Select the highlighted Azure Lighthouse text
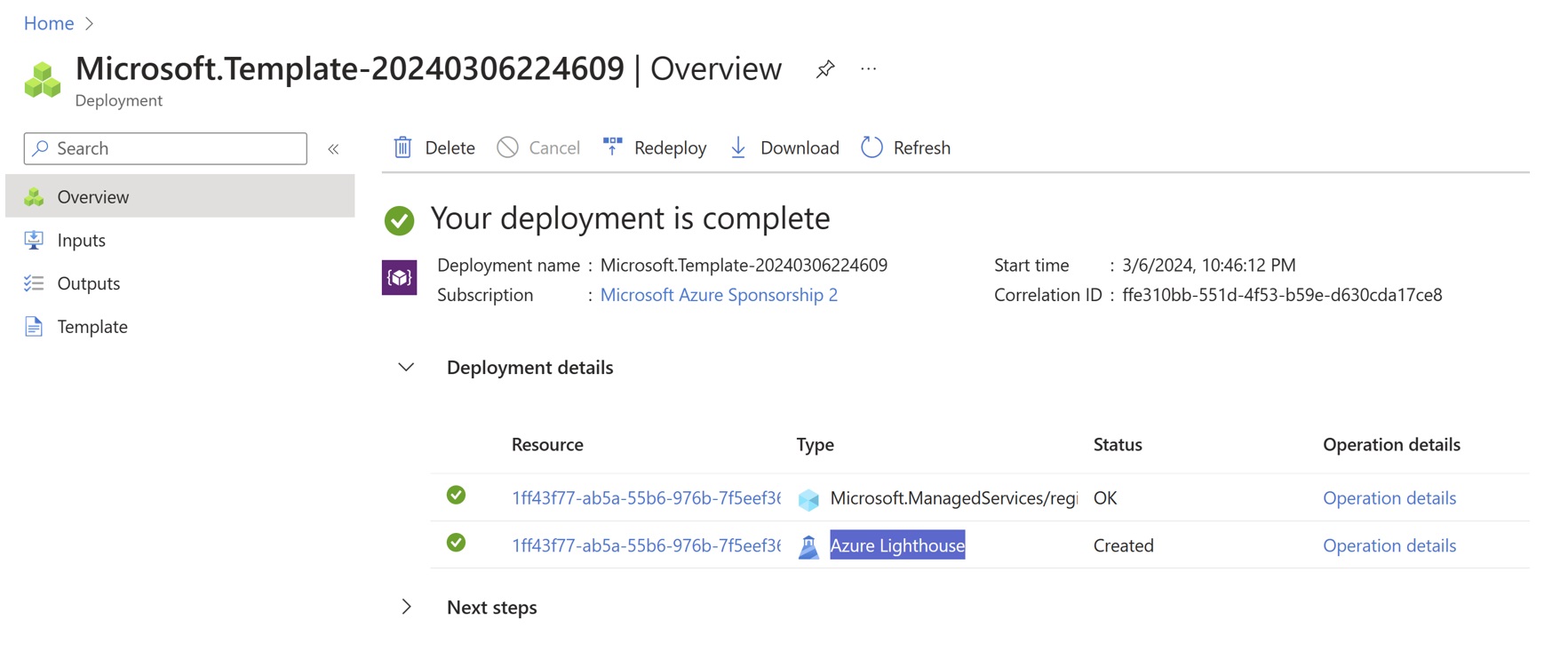 tap(897, 545)
